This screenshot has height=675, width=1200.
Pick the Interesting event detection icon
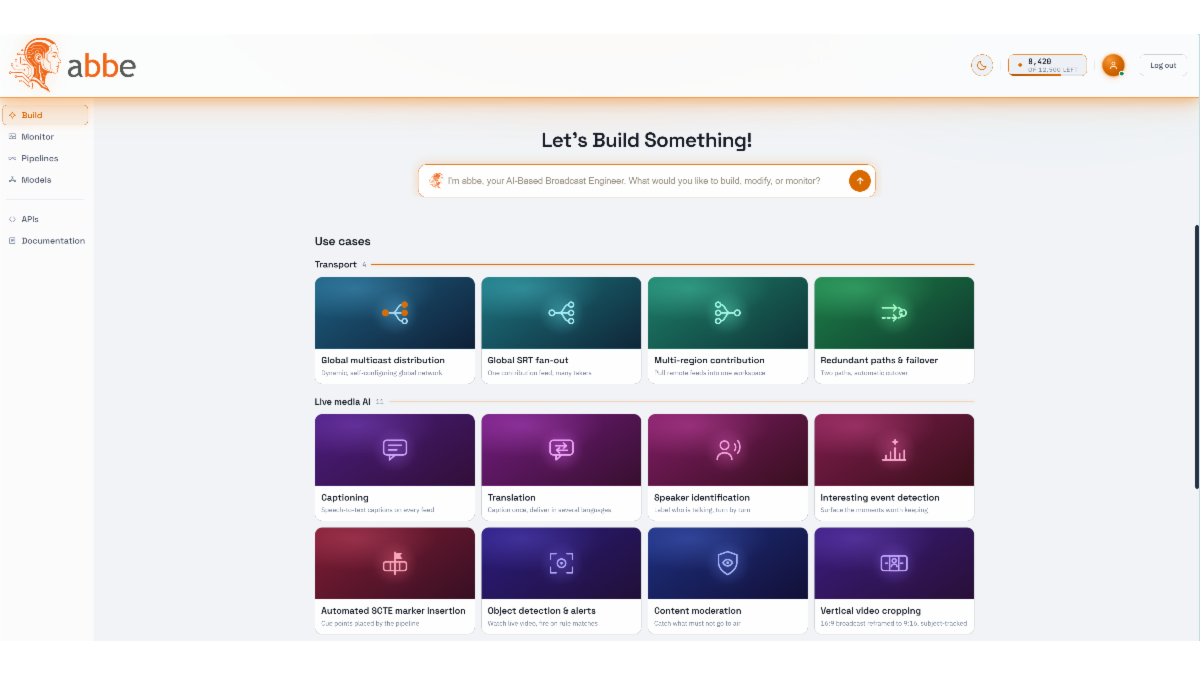tap(893, 450)
